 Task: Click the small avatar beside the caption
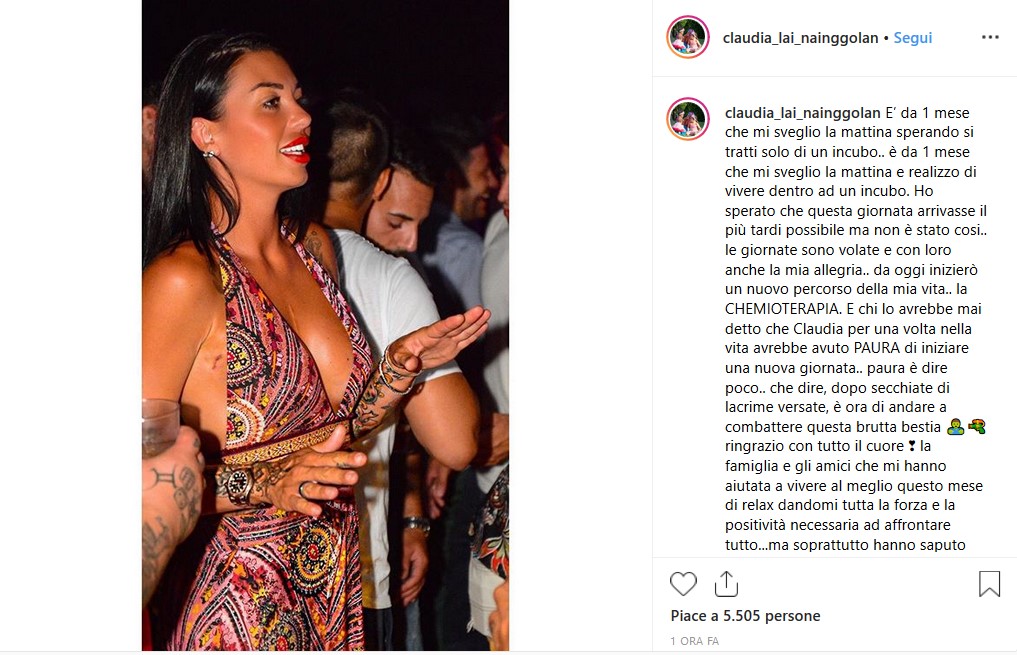[x=688, y=119]
